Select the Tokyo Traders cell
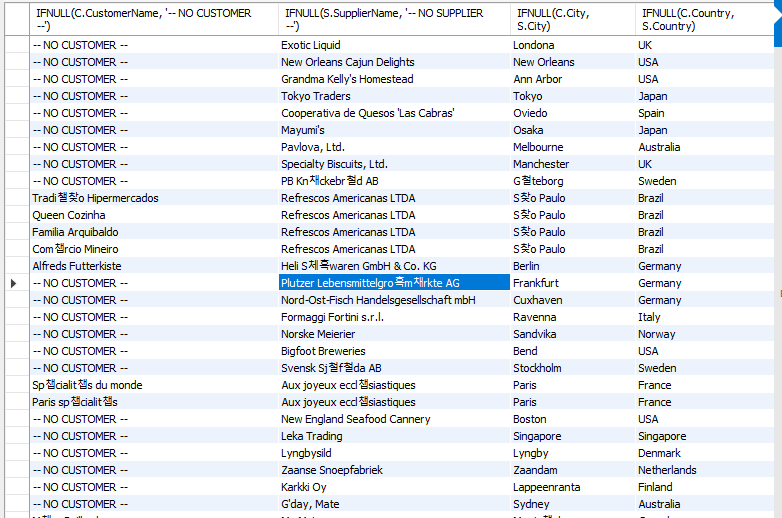Image resolution: width=782 pixels, height=518 pixels. 394,96
